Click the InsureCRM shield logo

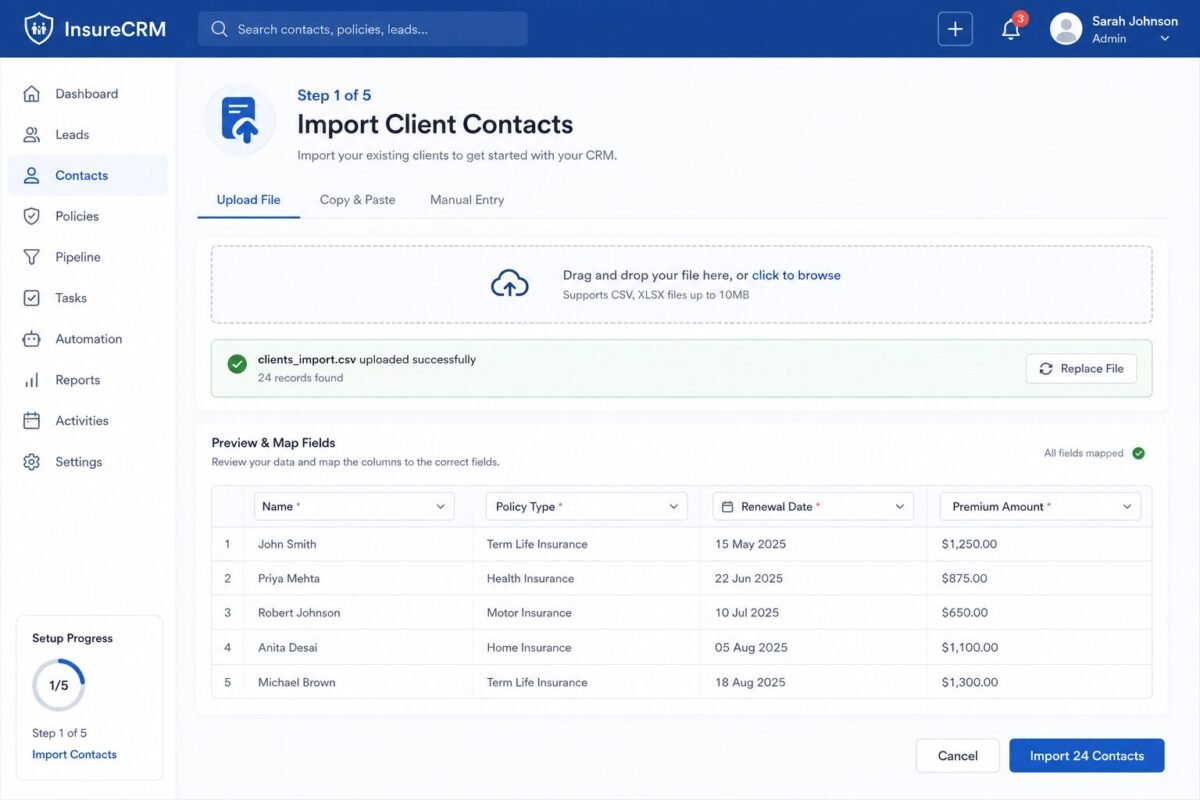click(39, 29)
